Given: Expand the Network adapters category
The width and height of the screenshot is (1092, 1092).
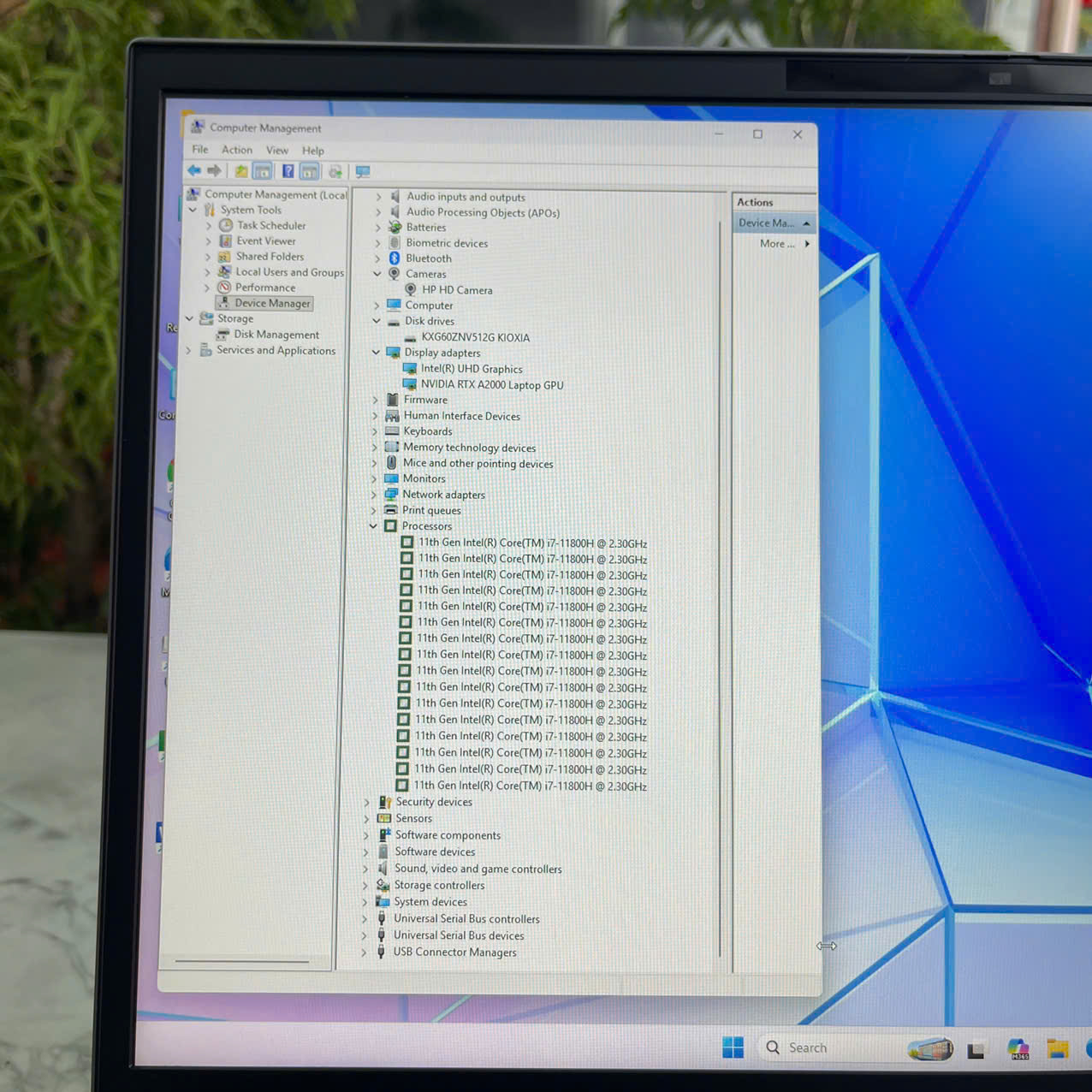Looking at the screenshot, I should [374, 495].
